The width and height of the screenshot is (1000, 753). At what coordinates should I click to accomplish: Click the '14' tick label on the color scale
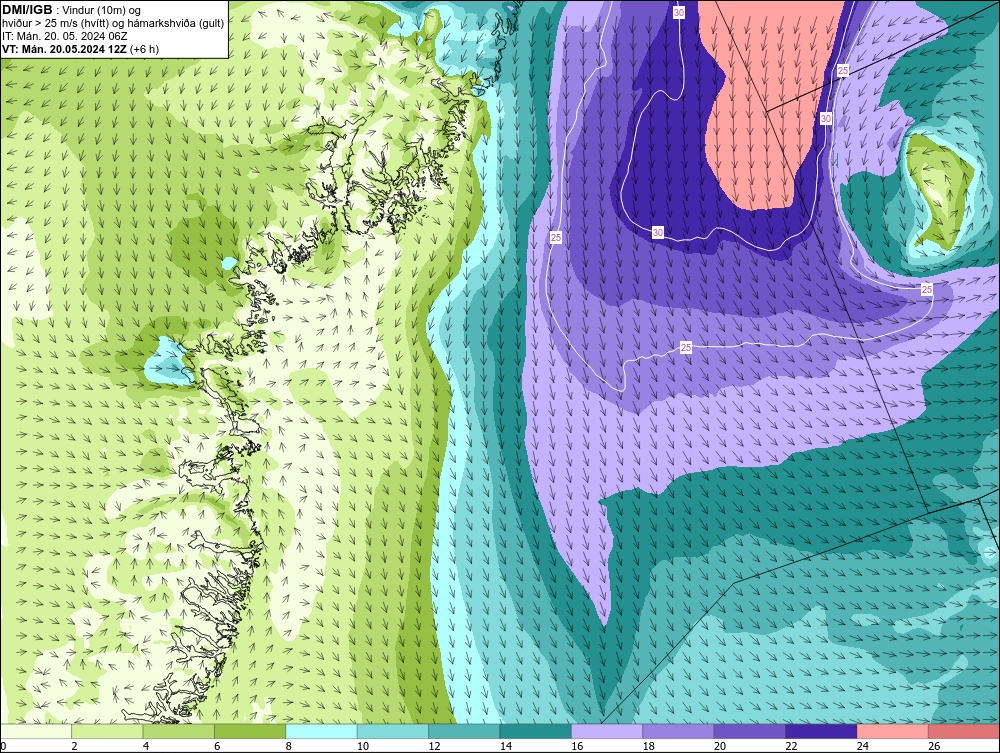click(506, 746)
